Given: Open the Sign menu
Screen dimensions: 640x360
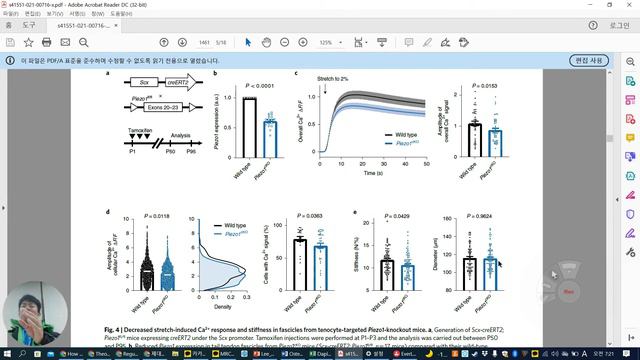Looking at the screenshot, I should tap(77, 13).
